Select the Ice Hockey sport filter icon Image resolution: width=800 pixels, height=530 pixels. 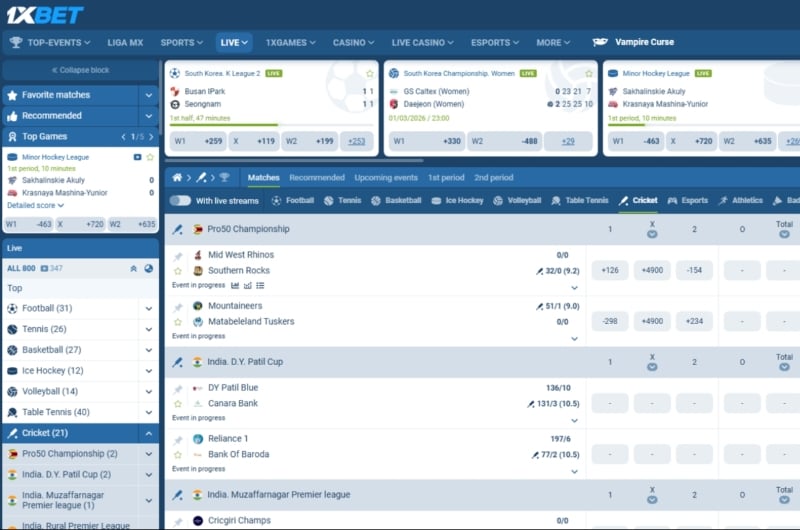[436, 200]
